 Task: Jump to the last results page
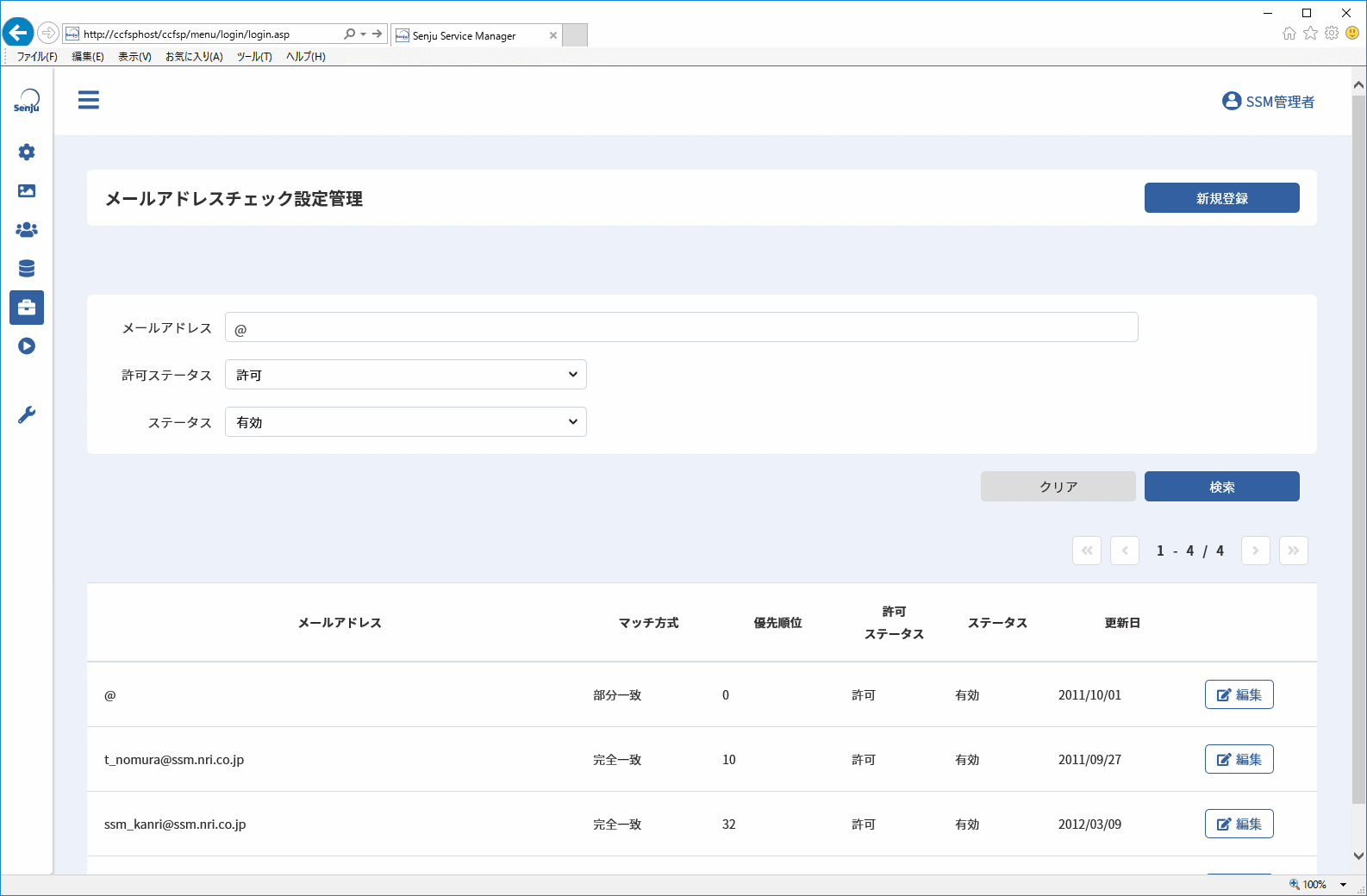1294,551
